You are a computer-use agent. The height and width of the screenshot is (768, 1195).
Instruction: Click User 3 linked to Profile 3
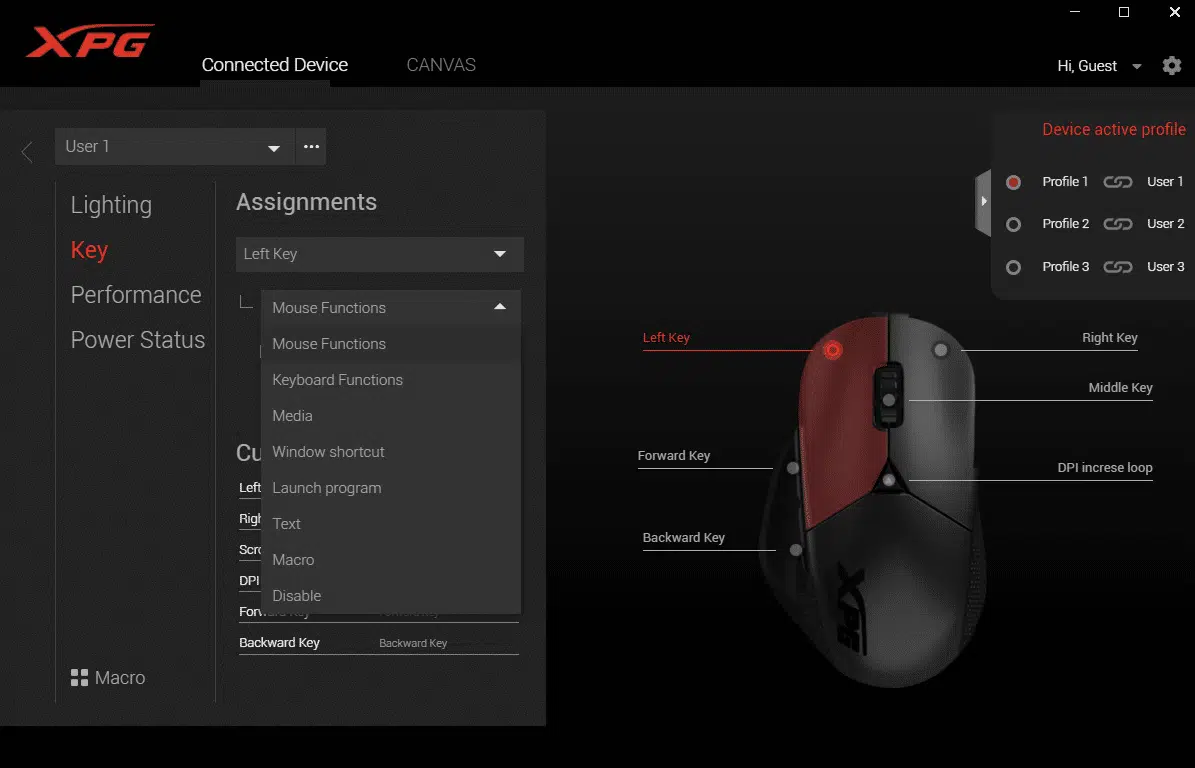click(x=1165, y=267)
